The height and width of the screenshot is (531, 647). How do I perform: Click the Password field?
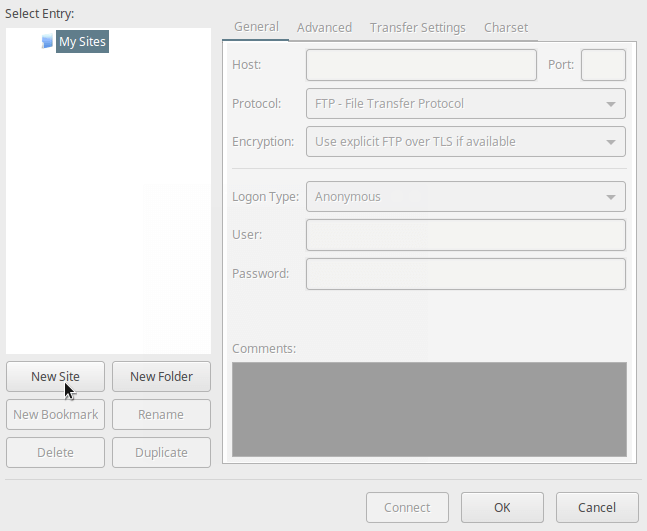click(x=465, y=273)
